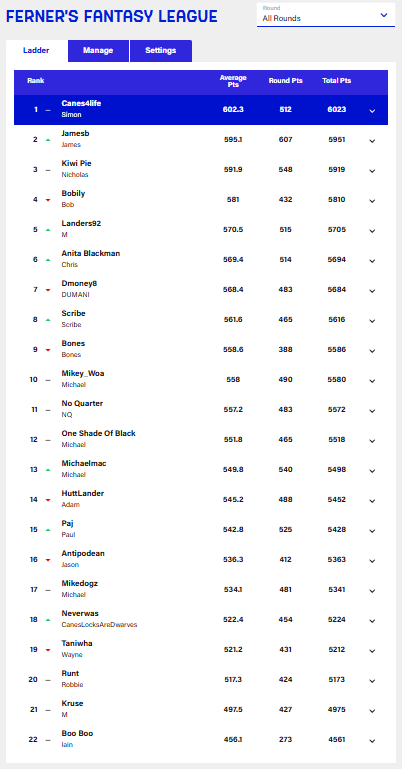Expand Anita Blackman row details
This screenshot has height=769, width=402.
click(x=372, y=261)
